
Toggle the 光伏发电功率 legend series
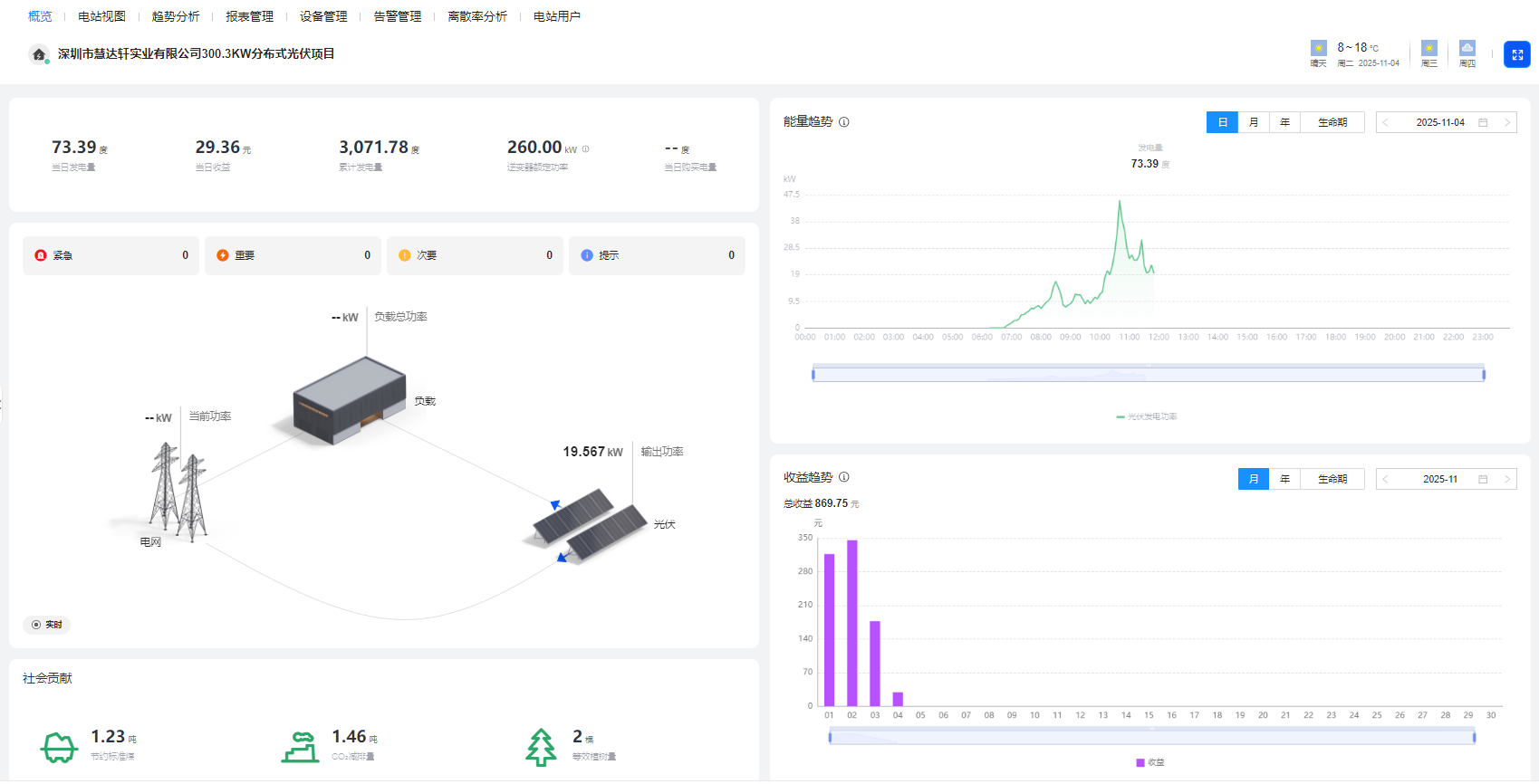click(x=1147, y=416)
